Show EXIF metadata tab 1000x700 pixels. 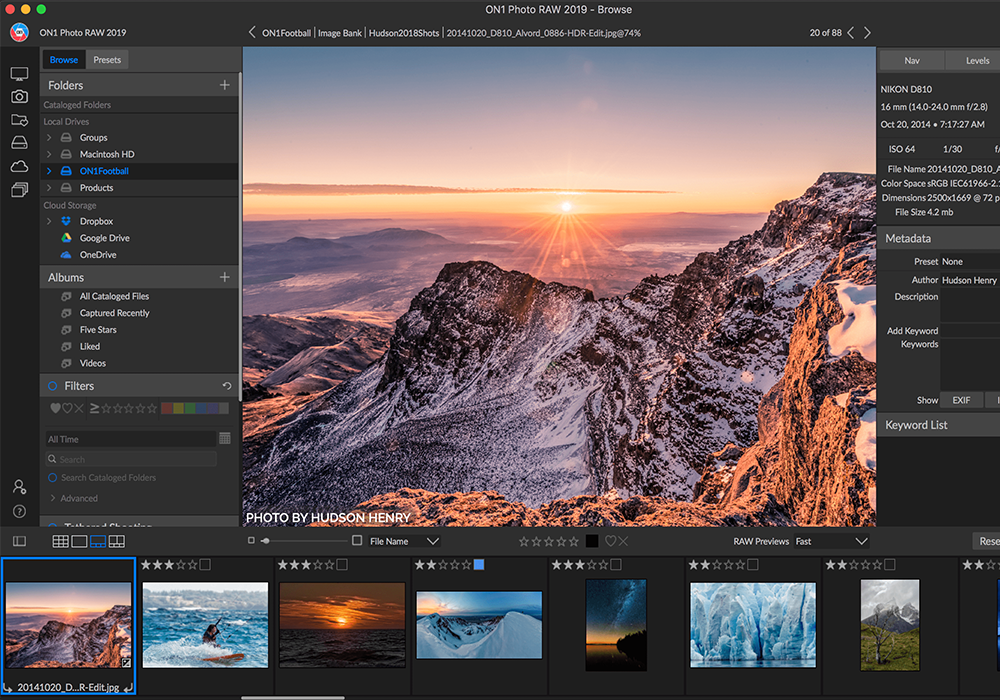(961, 400)
